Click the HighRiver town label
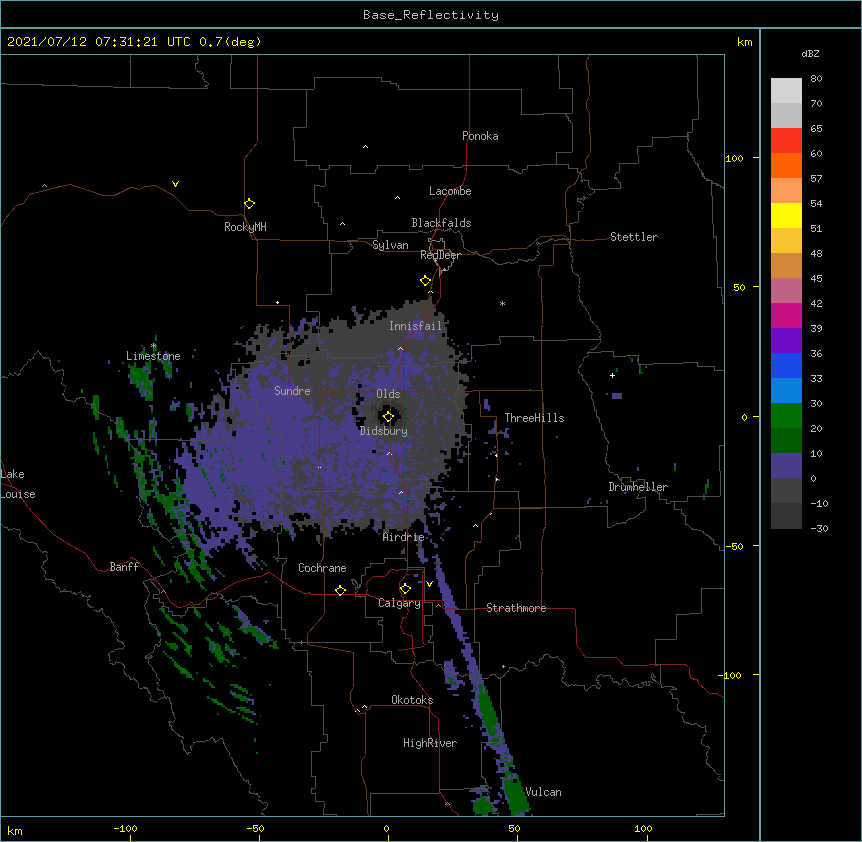The height and width of the screenshot is (842, 862). (x=430, y=743)
